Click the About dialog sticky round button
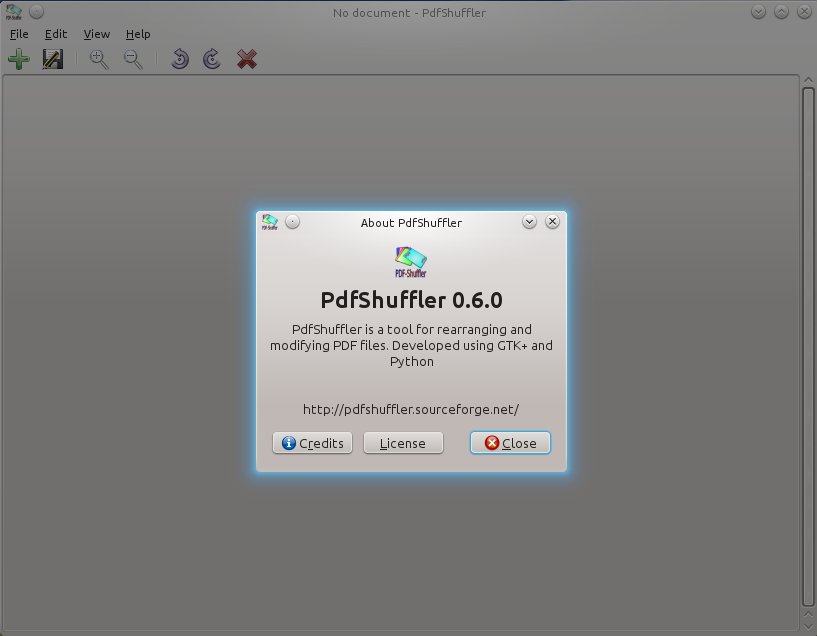The width and height of the screenshot is (817, 636). (x=293, y=222)
